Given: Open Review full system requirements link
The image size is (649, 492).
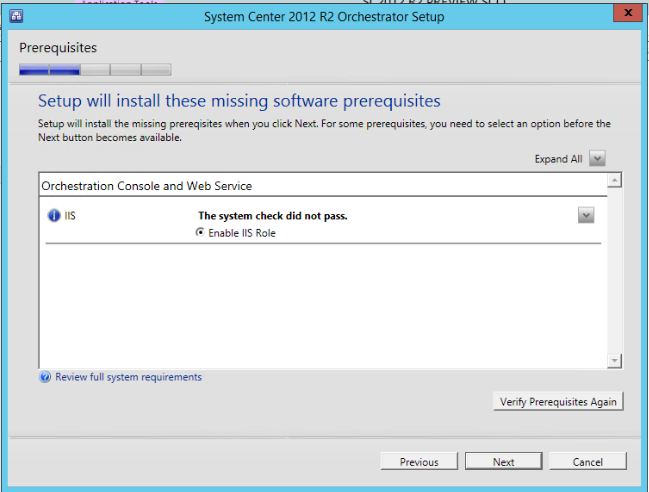Looking at the screenshot, I should point(128,377).
